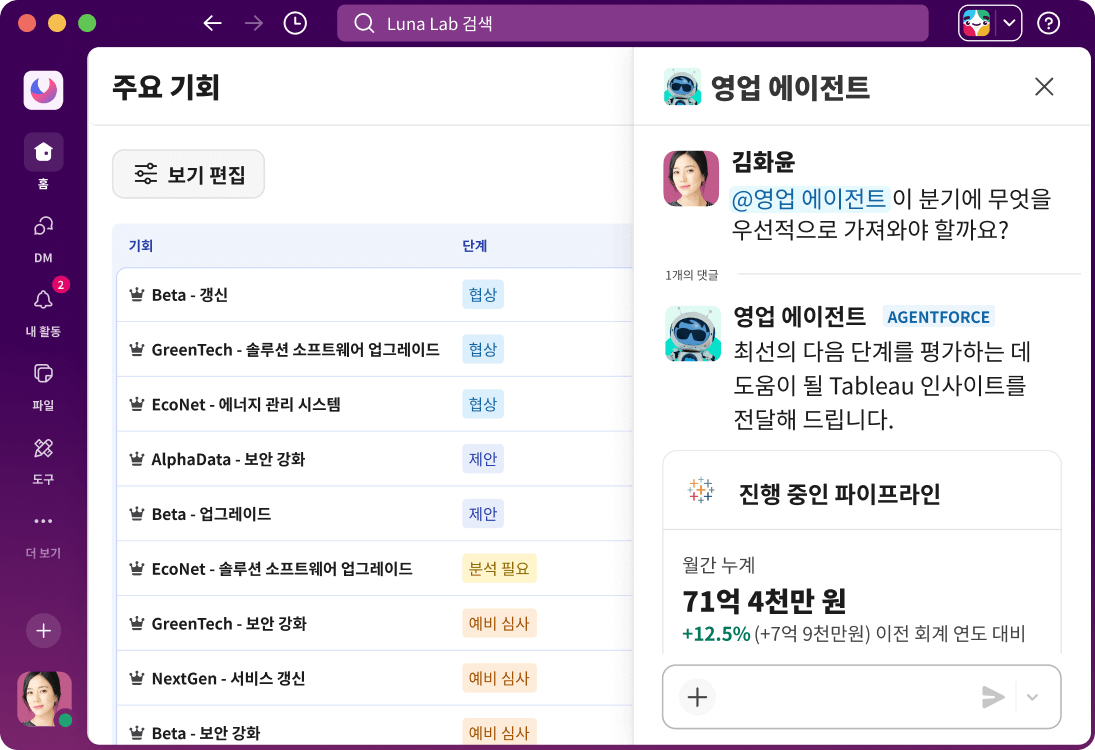The image size is (1095, 750).
Task: Expand the workspace switcher chevron top right
Action: click(1008, 22)
